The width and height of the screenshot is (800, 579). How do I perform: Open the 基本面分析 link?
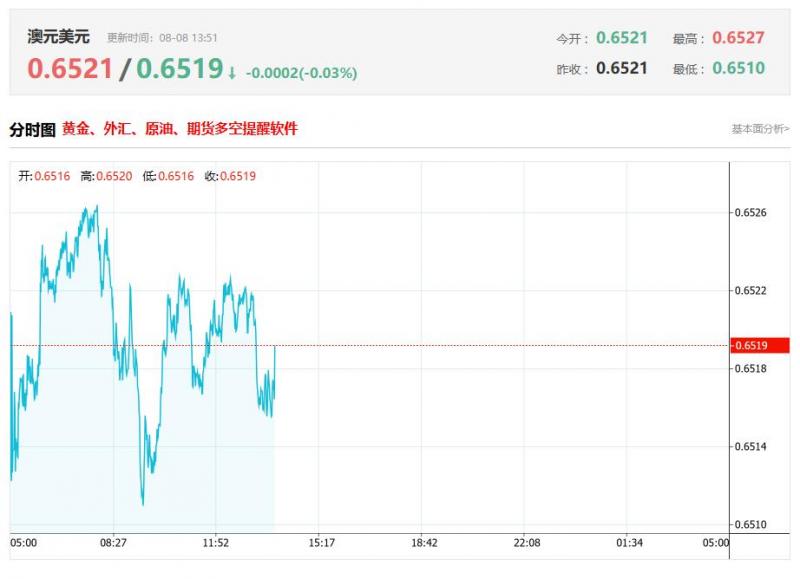coord(761,129)
